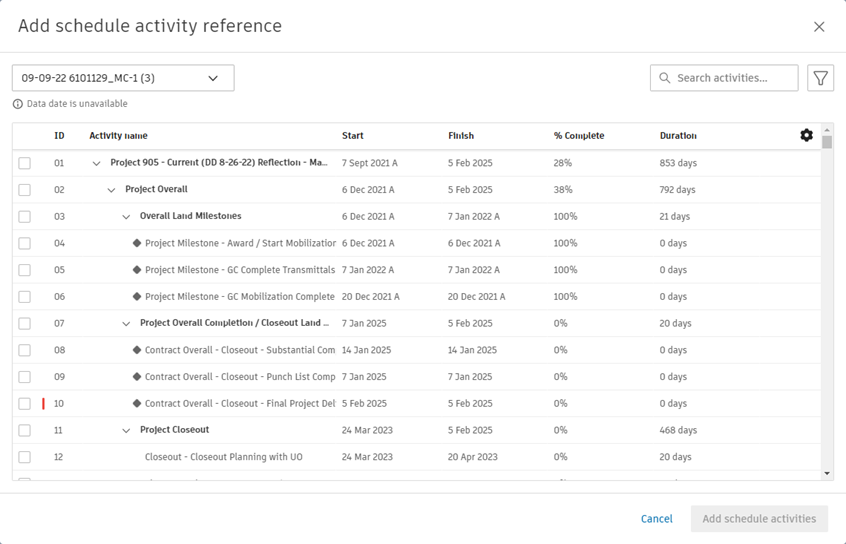Screen dimensions: 846x544
Task: Collapse the Overall Land Milestones group
Action: 126,217
